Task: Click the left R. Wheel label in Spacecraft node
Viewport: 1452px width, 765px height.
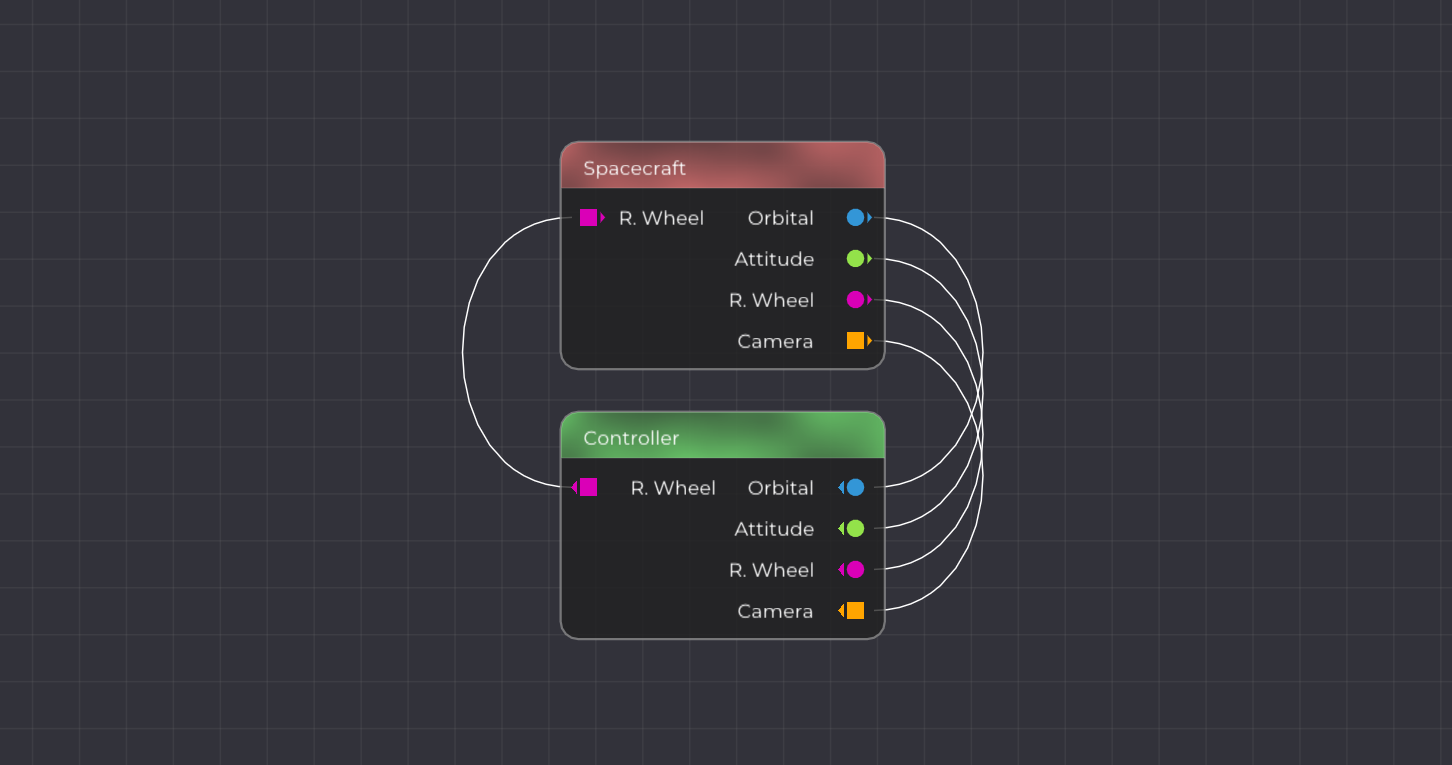Action: tap(661, 218)
